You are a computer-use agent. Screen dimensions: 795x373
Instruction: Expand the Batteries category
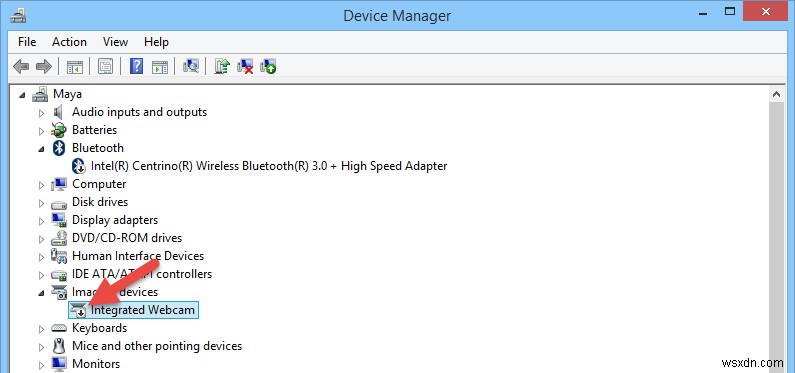(41, 131)
